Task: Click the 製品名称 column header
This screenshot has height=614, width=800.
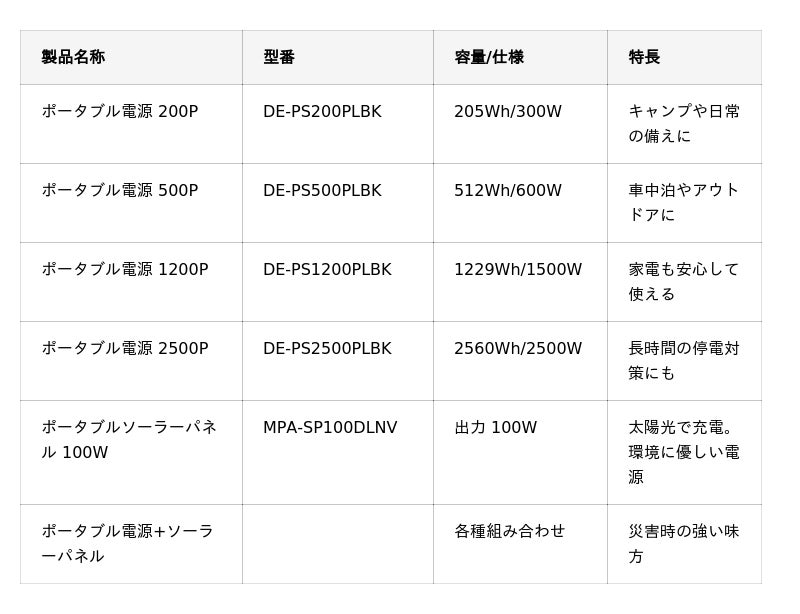Action: click(x=73, y=57)
